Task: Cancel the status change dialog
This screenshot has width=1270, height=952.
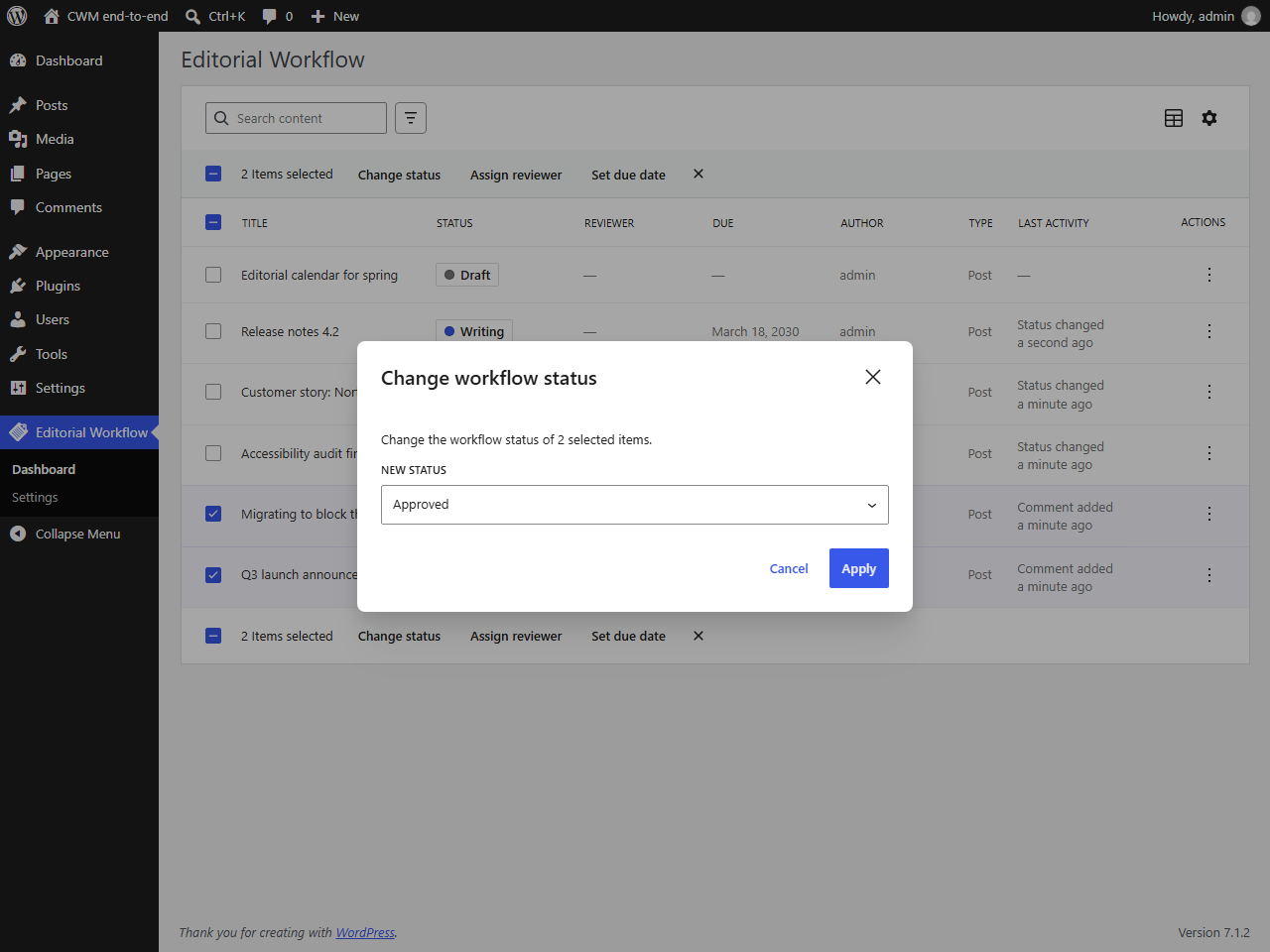Action: [789, 568]
